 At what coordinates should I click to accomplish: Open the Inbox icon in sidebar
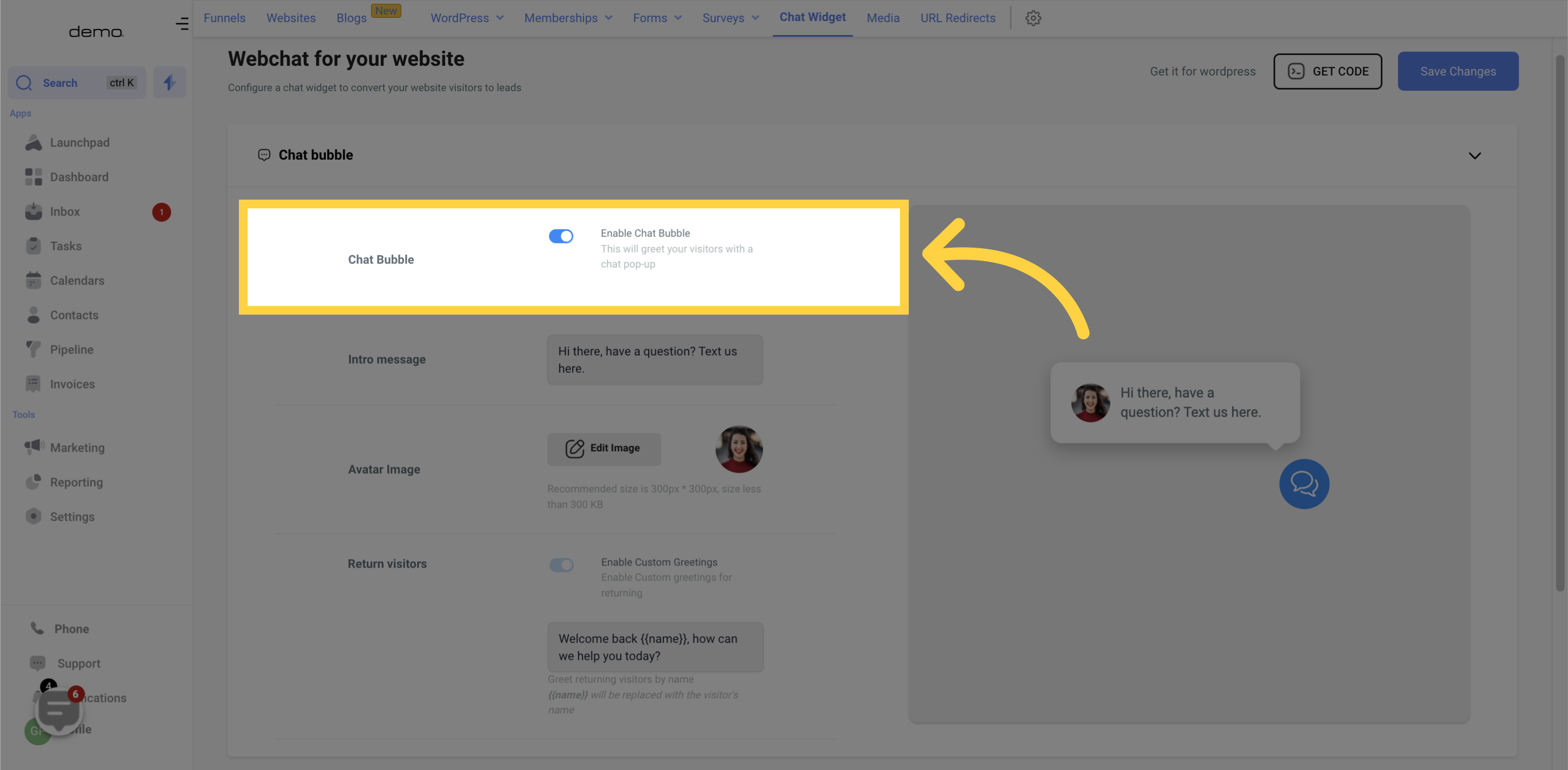coord(33,212)
